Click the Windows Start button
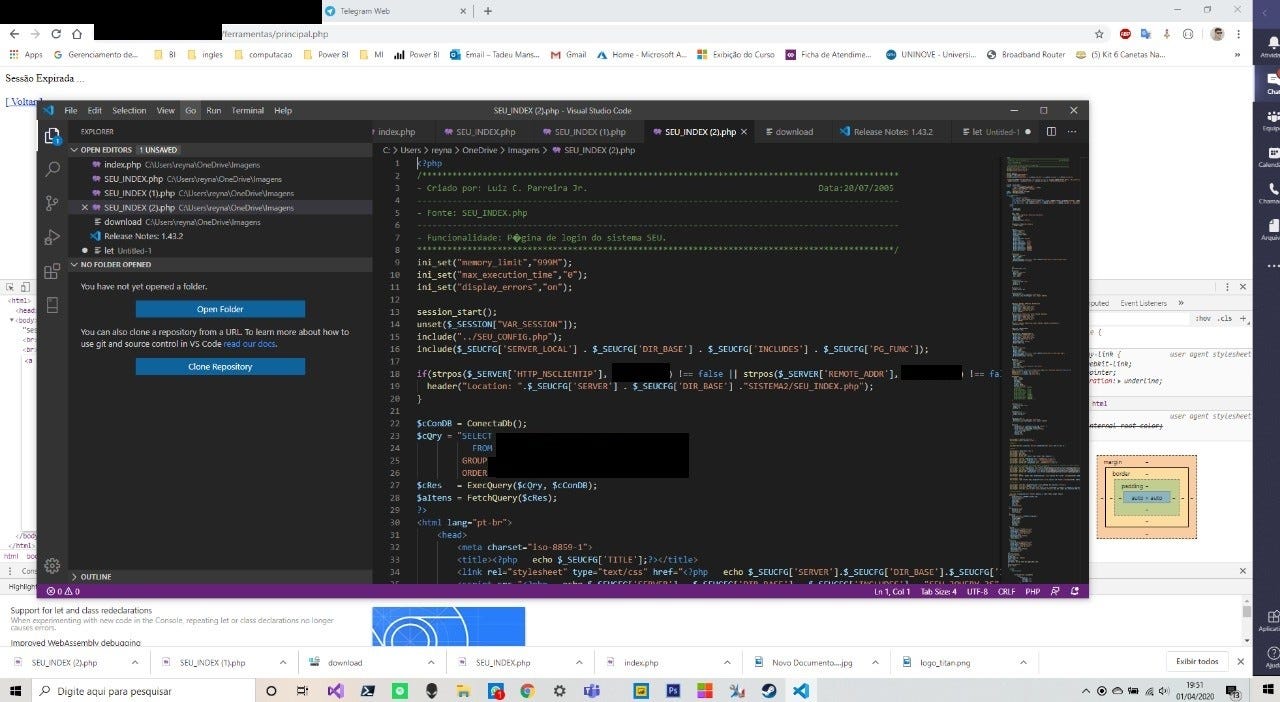The width and height of the screenshot is (1280, 702). (x=16, y=690)
